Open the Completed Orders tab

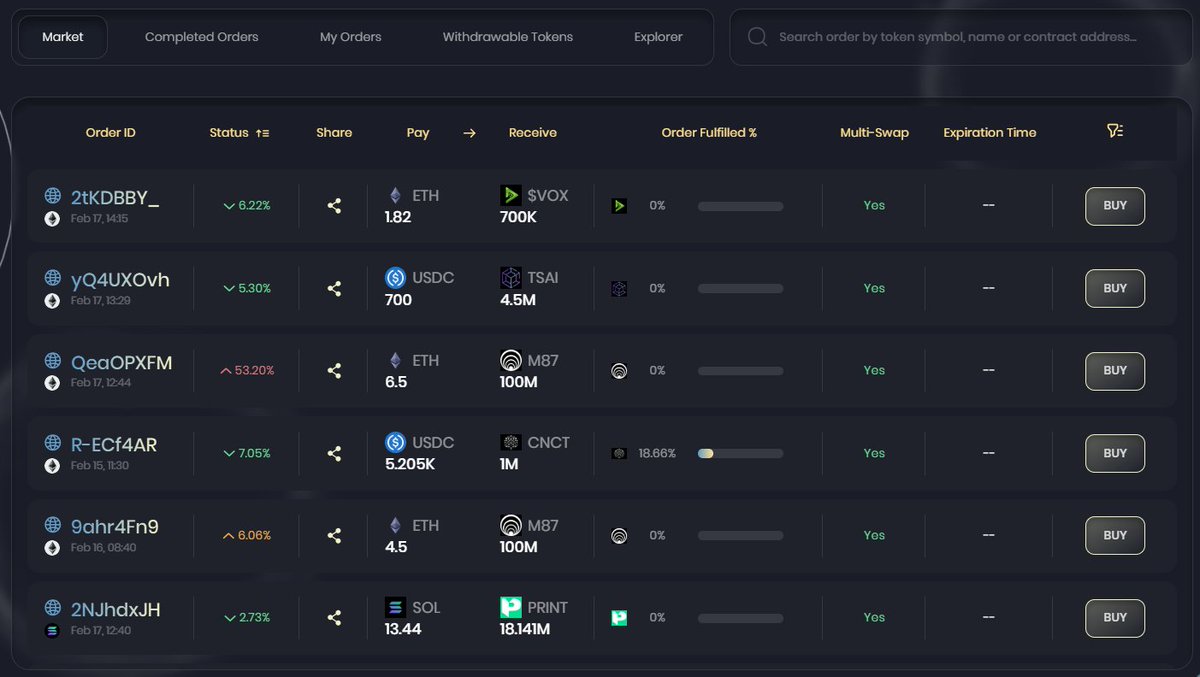201,37
